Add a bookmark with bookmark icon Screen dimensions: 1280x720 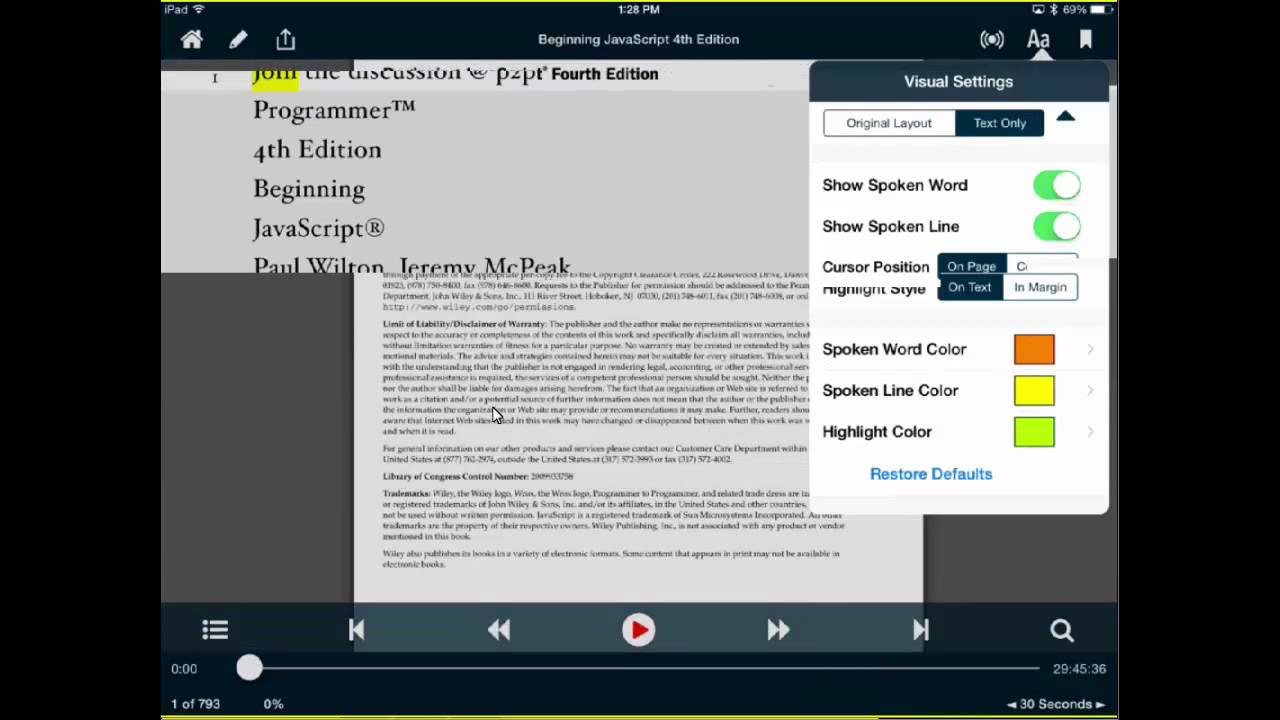tap(1086, 39)
